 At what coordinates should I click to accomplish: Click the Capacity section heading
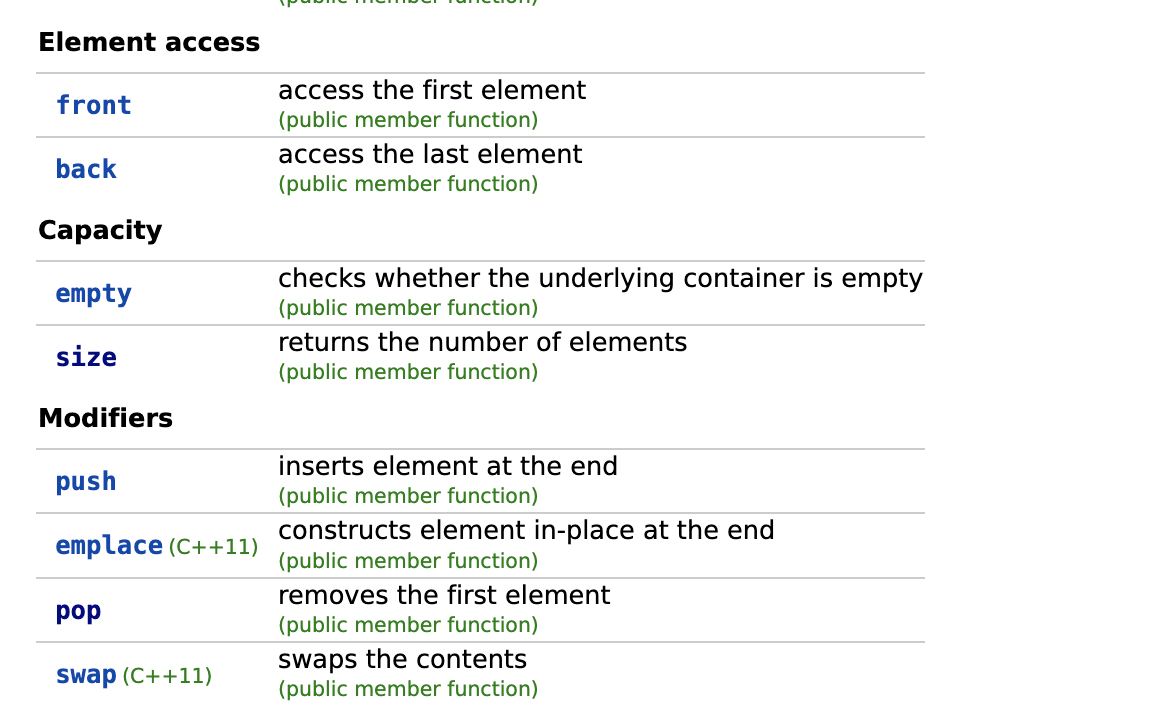100,230
